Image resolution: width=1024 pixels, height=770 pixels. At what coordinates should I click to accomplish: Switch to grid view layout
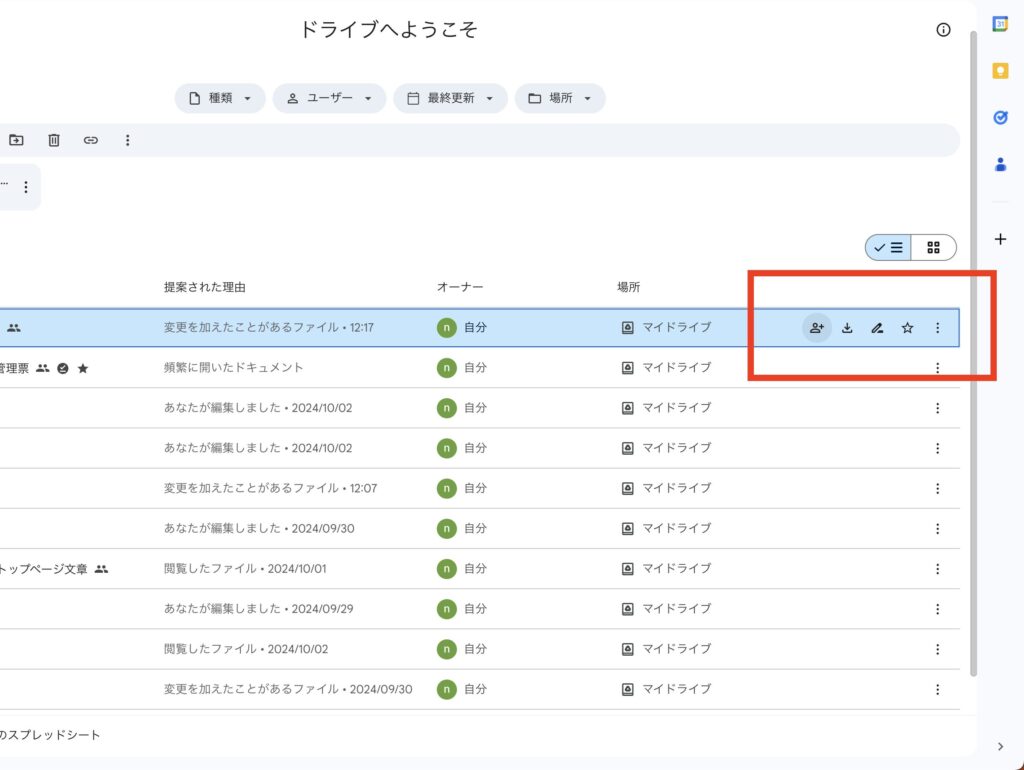click(x=933, y=247)
